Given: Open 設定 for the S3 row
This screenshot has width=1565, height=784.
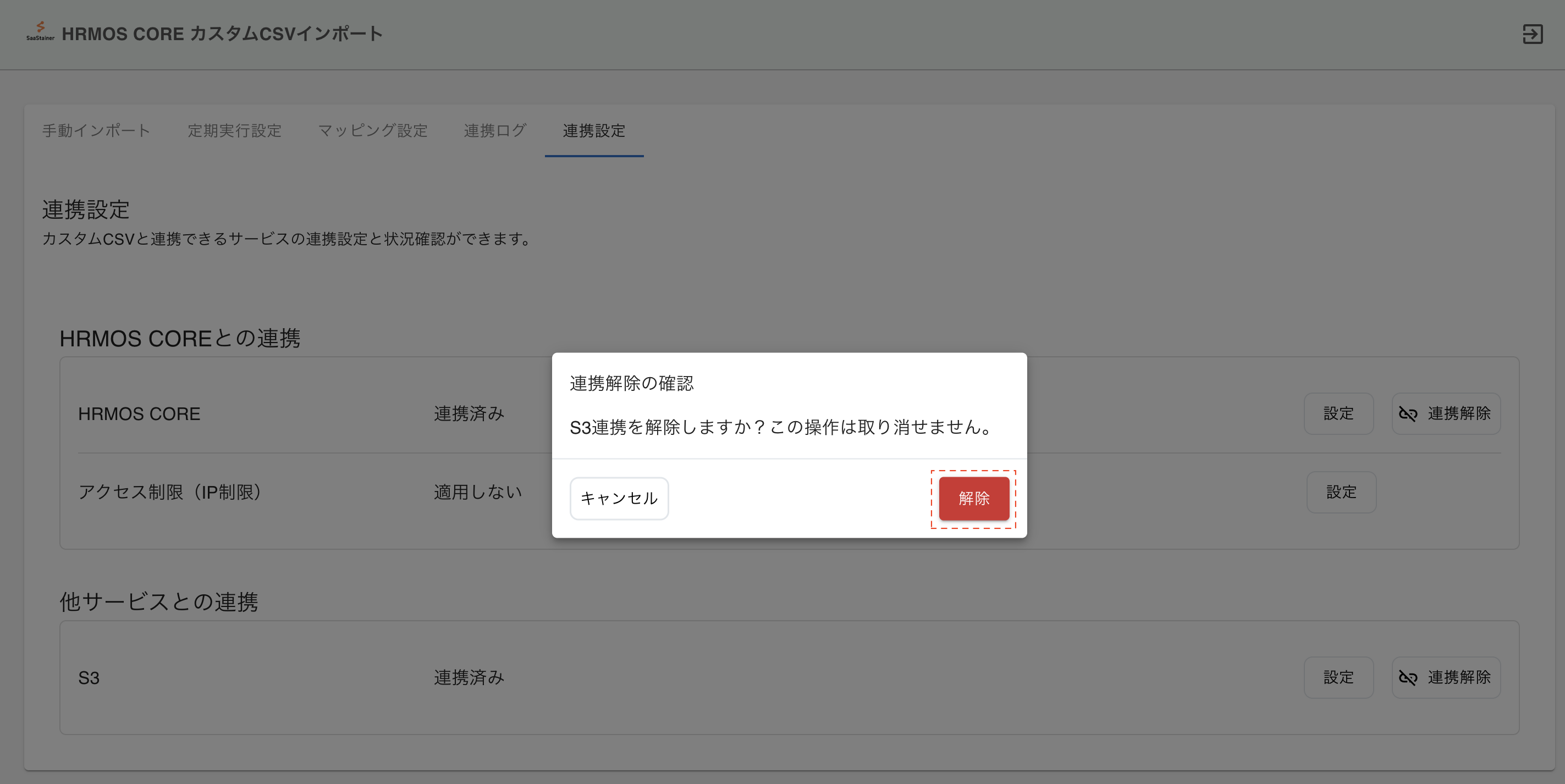Looking at the screenshot, I should [1338, 678].
